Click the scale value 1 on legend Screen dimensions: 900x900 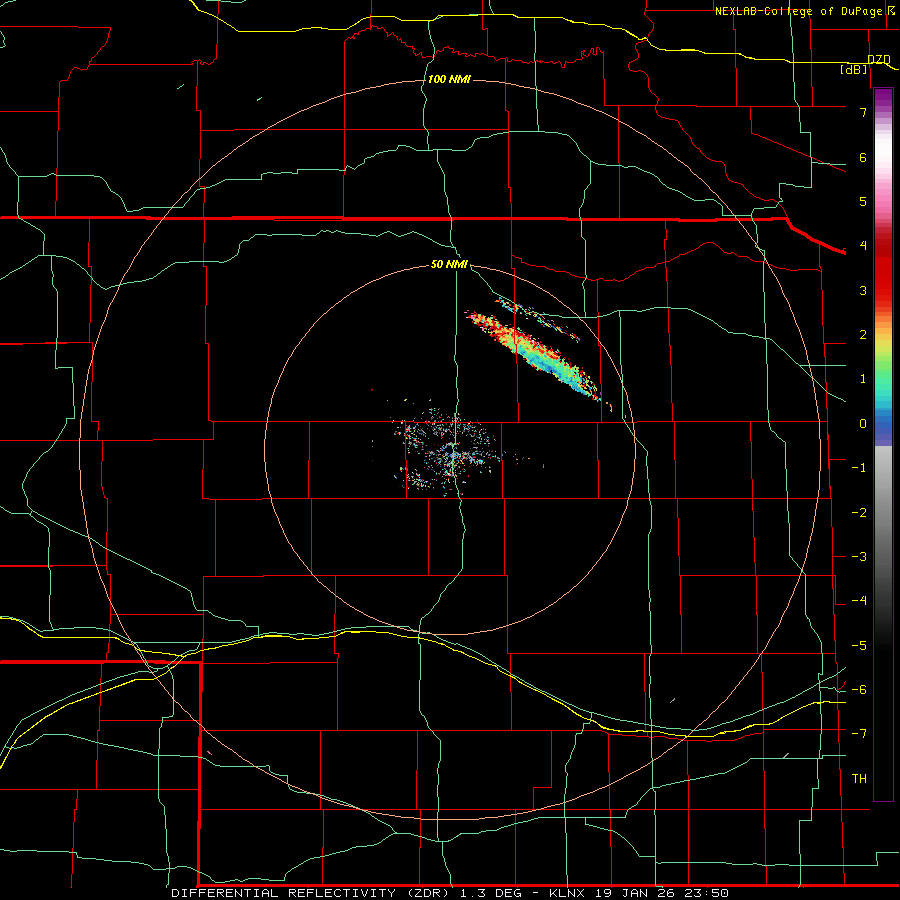863,379
